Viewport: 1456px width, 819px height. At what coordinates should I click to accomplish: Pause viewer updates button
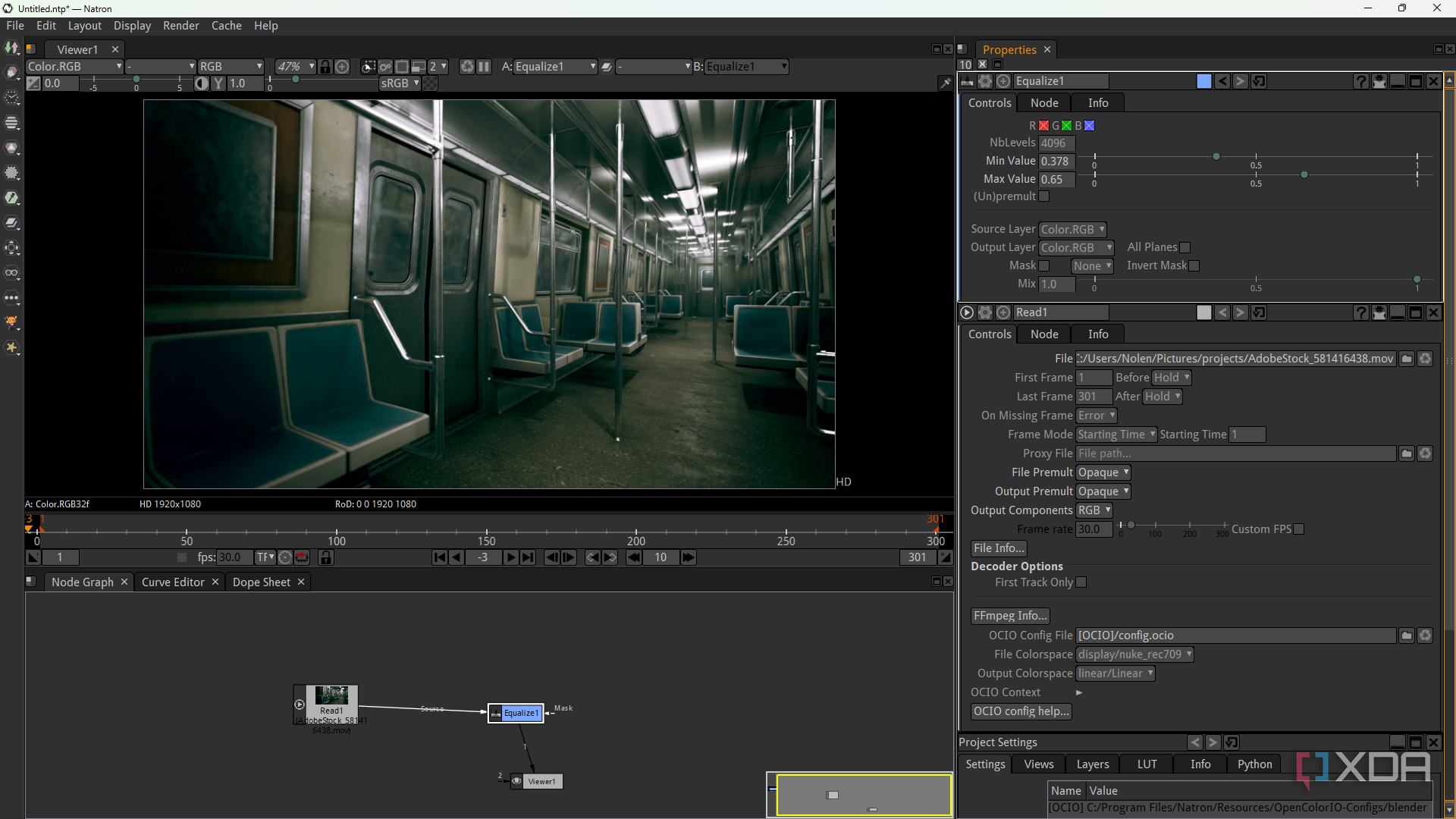coord(484,67)
